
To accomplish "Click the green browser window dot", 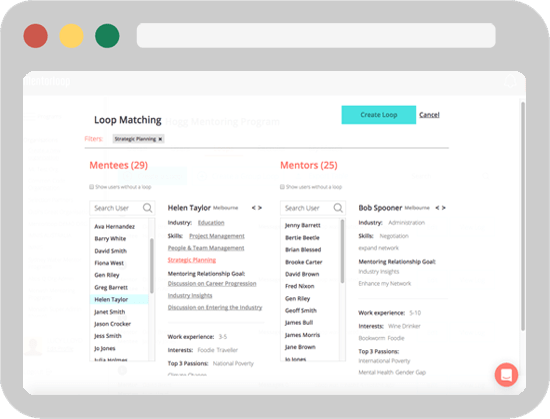I will coord(107,36).
